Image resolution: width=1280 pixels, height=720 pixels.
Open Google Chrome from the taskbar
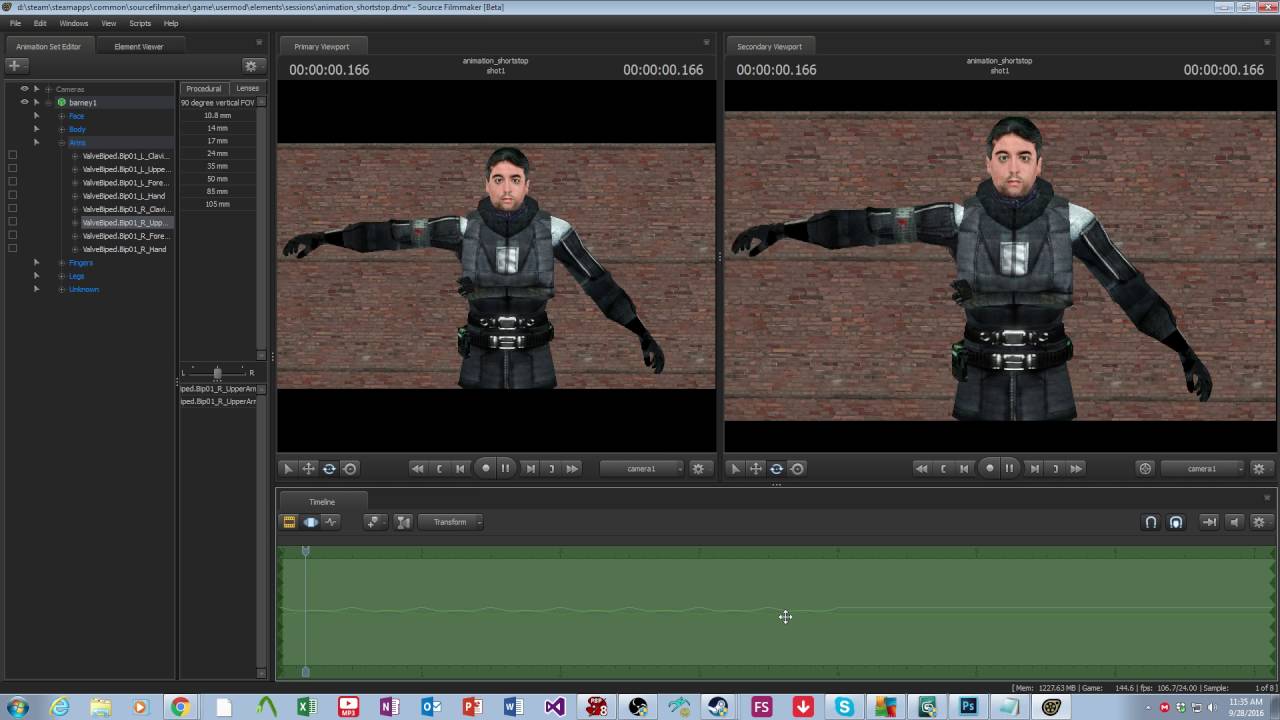180,707
